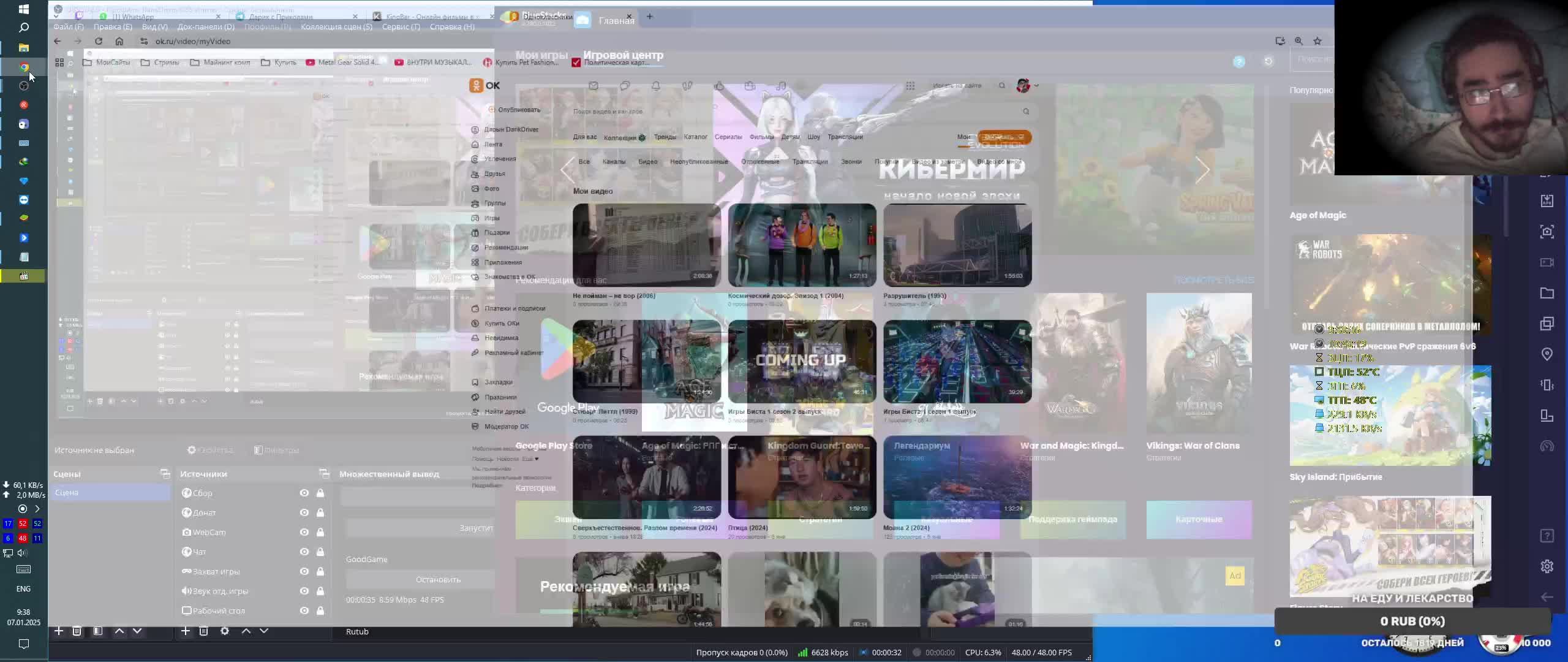
Task: Switch to Игровой центр tab
Action: point(623,55)
